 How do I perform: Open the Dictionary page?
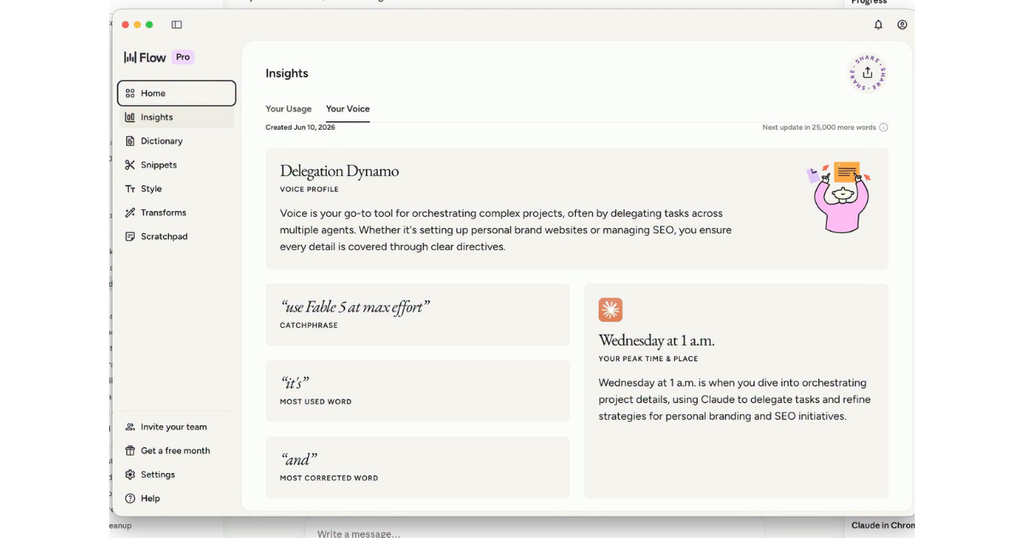176,141
